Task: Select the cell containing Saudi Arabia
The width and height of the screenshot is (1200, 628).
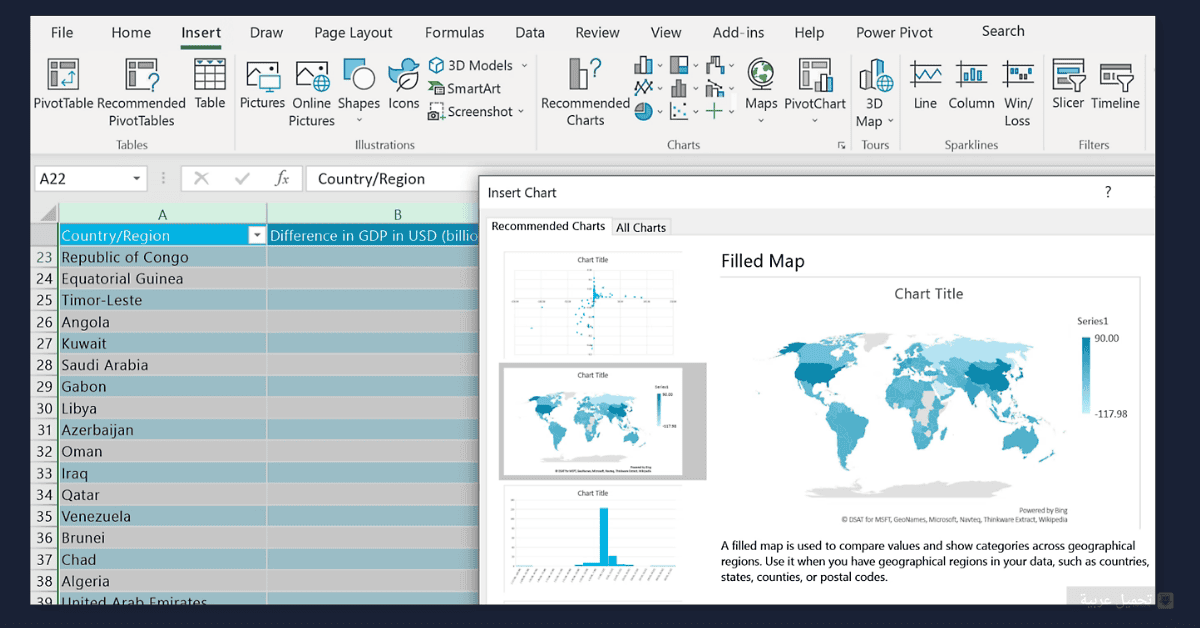Action: click(162, 365)
